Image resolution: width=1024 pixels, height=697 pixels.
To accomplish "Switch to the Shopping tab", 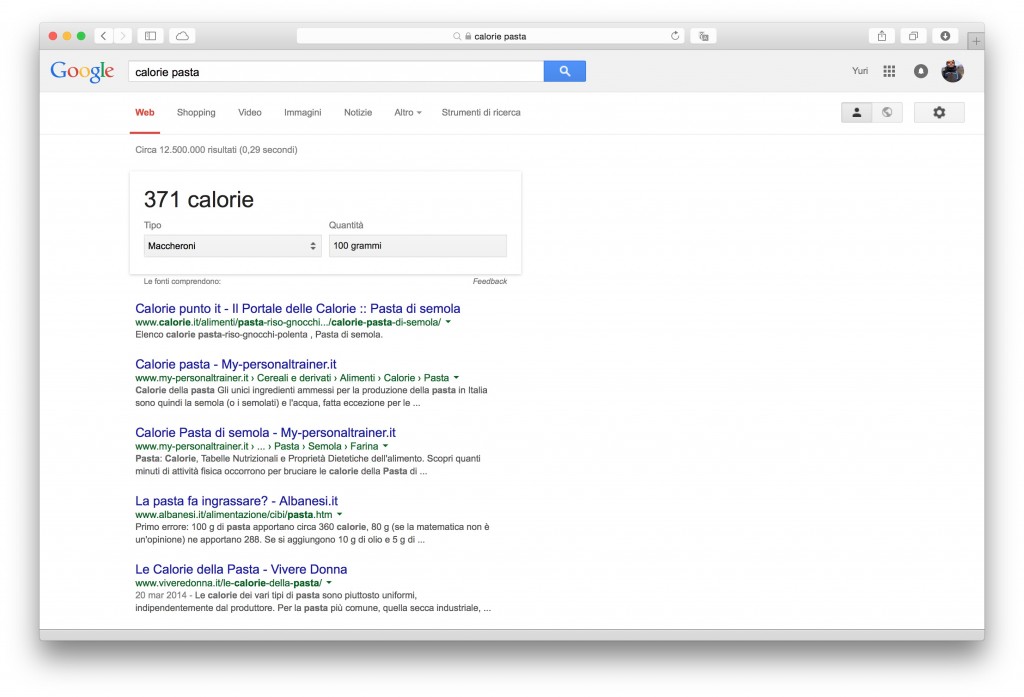I will point(196,112).
